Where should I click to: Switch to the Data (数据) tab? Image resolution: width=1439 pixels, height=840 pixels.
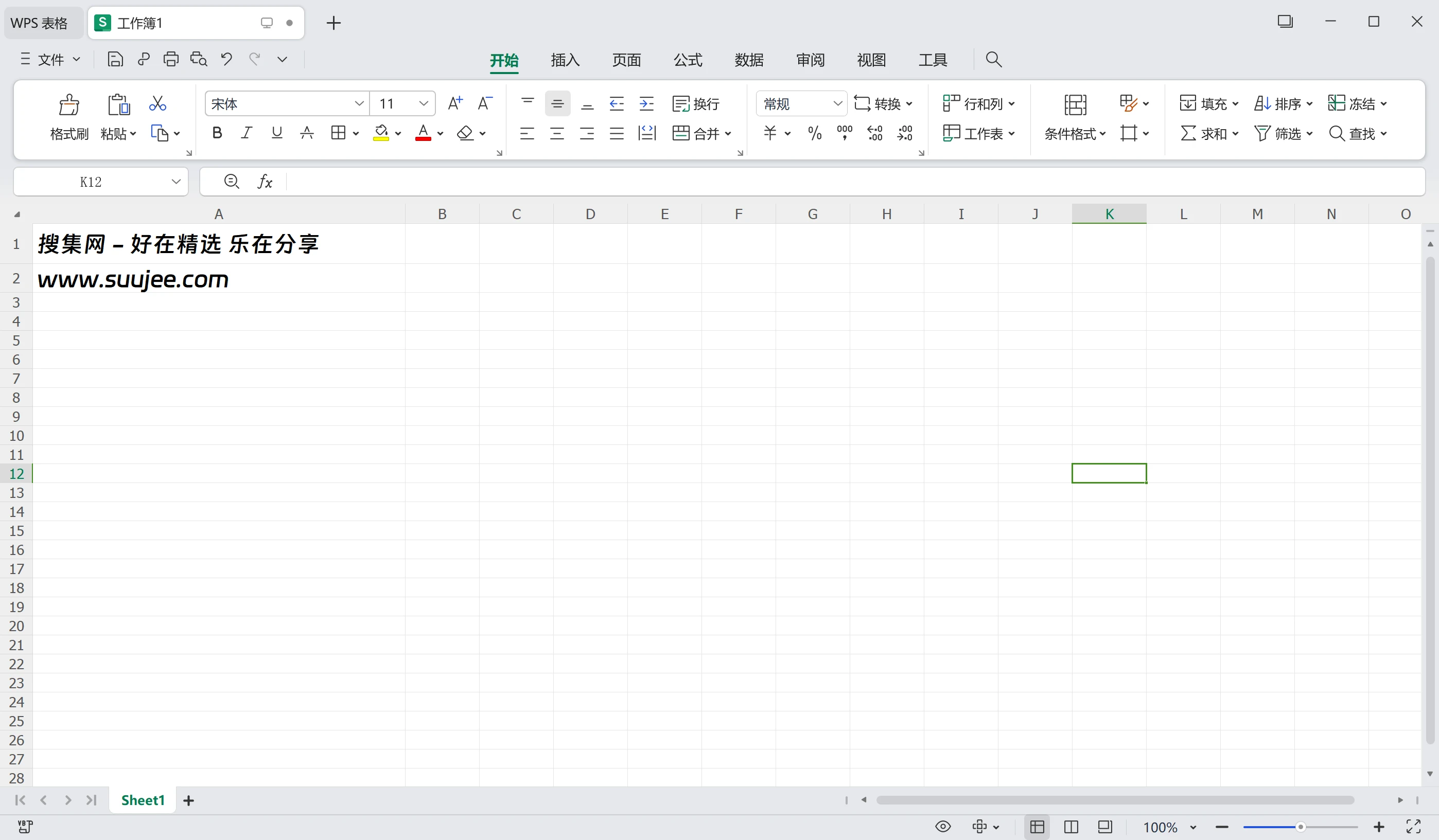pos(749,60)
